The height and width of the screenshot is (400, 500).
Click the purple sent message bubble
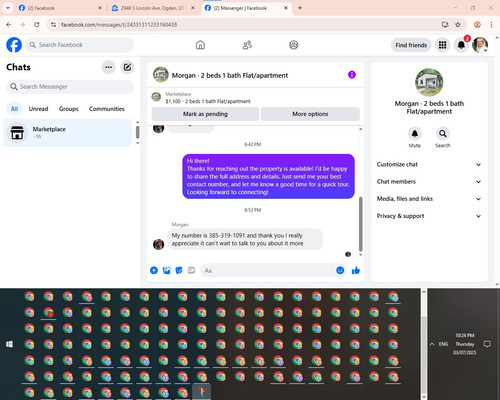point(268,176)
